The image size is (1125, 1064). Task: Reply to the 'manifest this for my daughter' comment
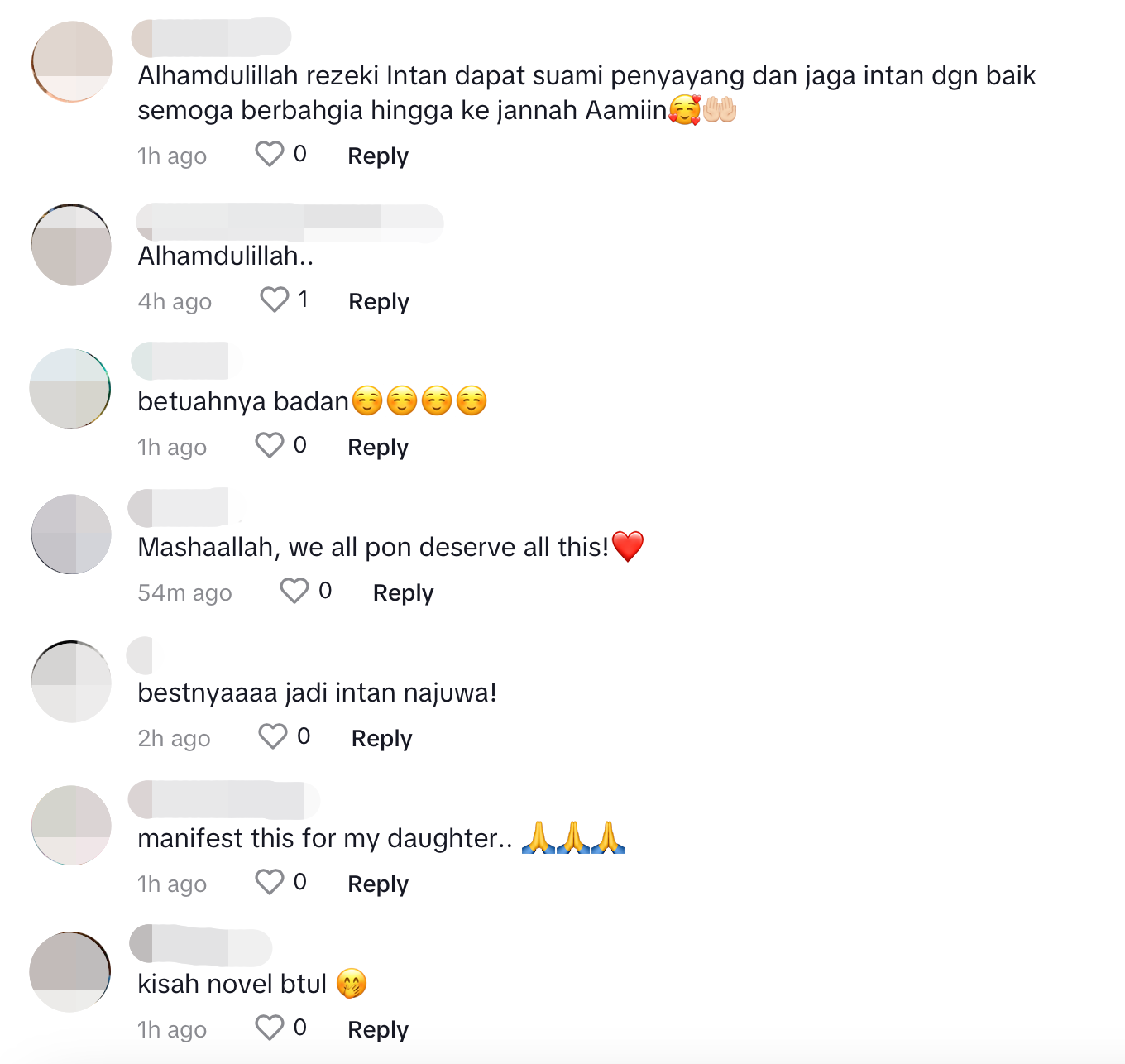click(x=378, y=884)
